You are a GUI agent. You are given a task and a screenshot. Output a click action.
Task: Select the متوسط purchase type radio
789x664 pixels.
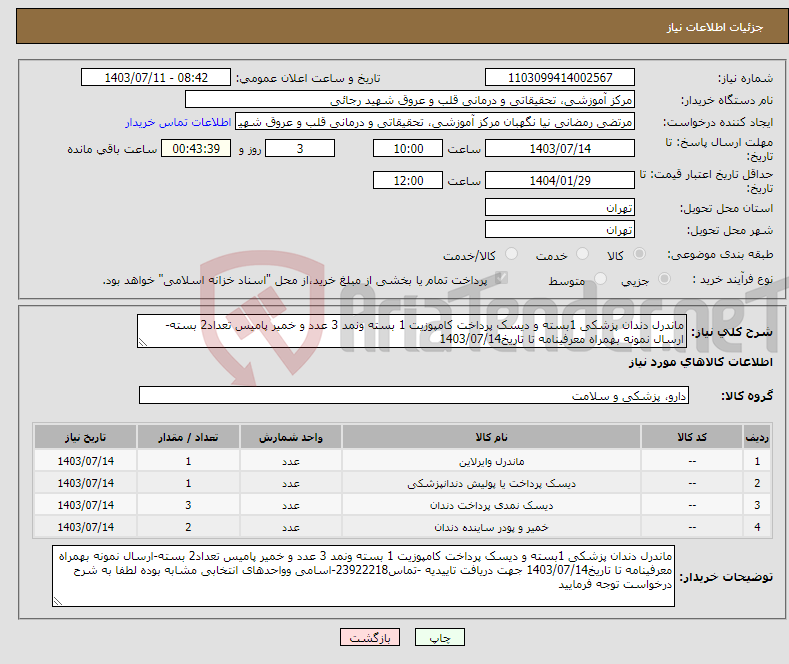click(600, 279)
